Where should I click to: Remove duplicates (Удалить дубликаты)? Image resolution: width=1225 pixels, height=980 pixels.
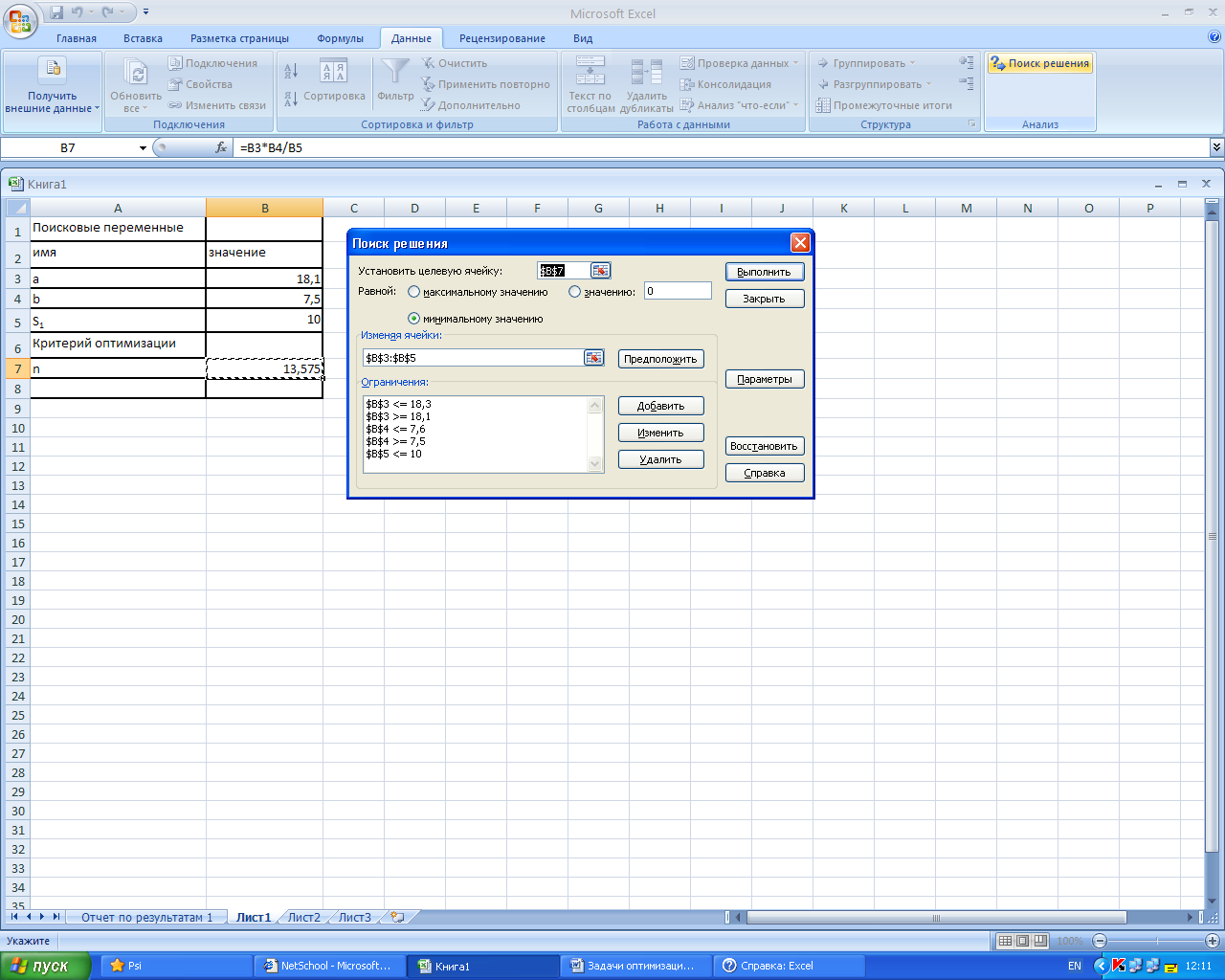pos(647,84)
